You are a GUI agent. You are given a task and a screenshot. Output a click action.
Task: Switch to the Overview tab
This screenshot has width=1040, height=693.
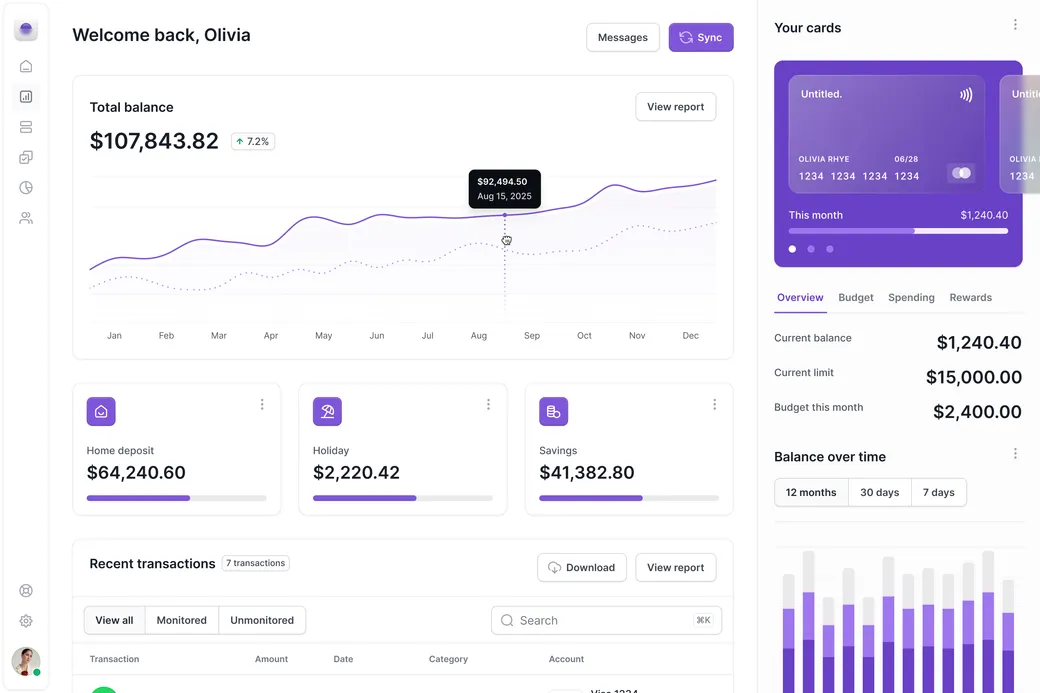pos(800,298)
